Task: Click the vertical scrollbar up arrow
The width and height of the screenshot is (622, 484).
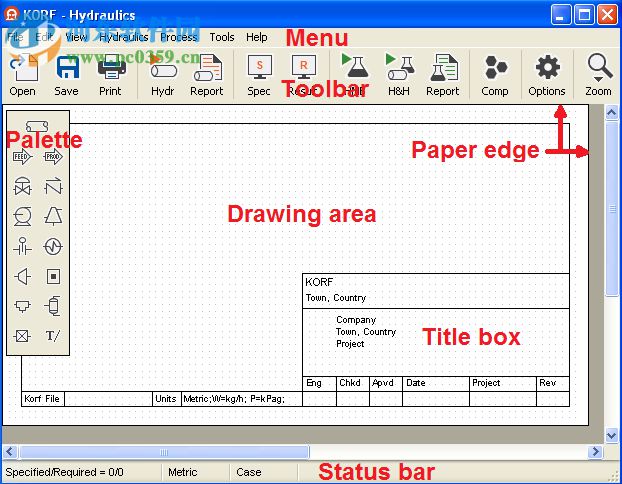Action: (612, 113)
